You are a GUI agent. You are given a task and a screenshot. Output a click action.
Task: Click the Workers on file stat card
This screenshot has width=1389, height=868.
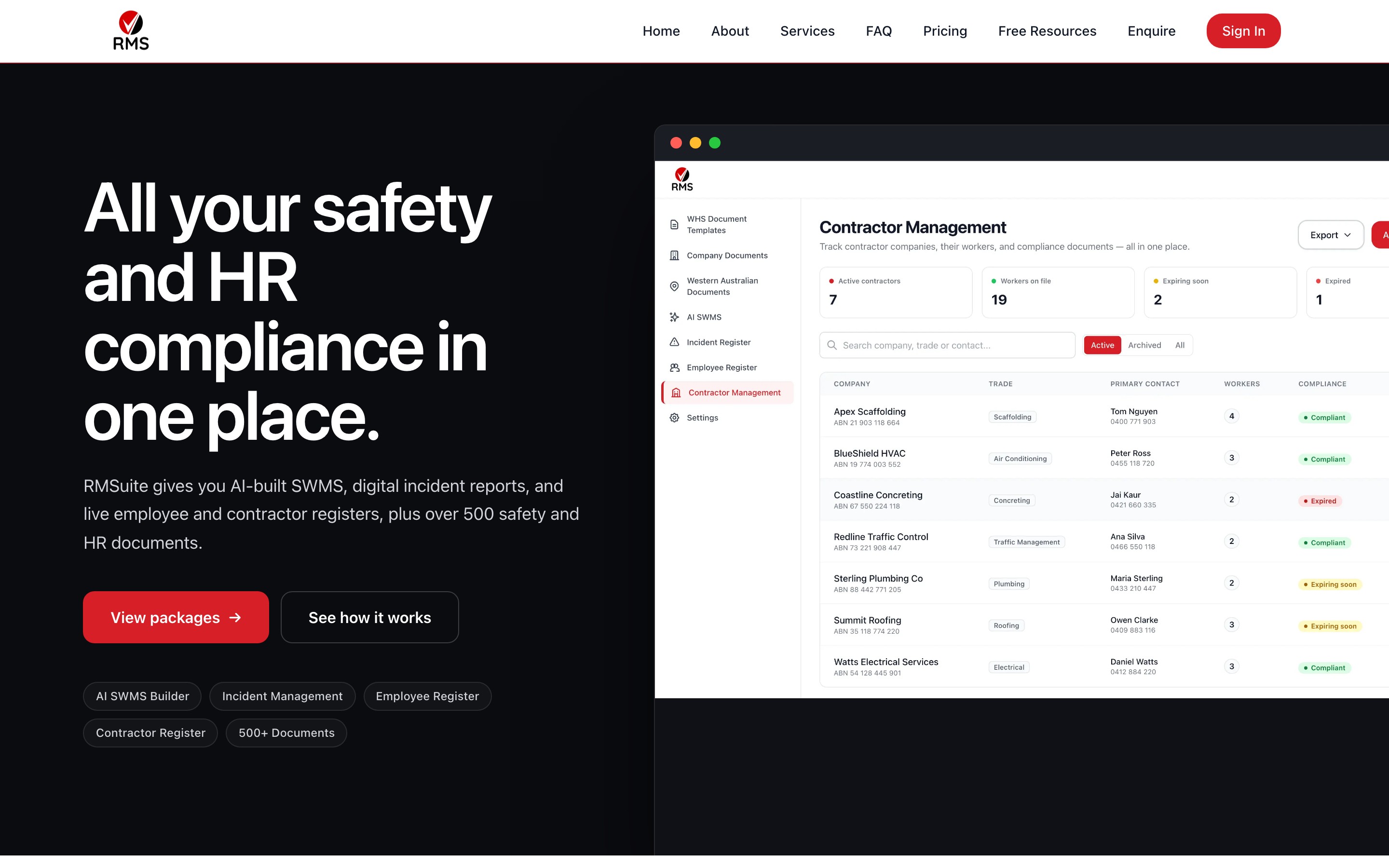click(x=1058, y=292)
